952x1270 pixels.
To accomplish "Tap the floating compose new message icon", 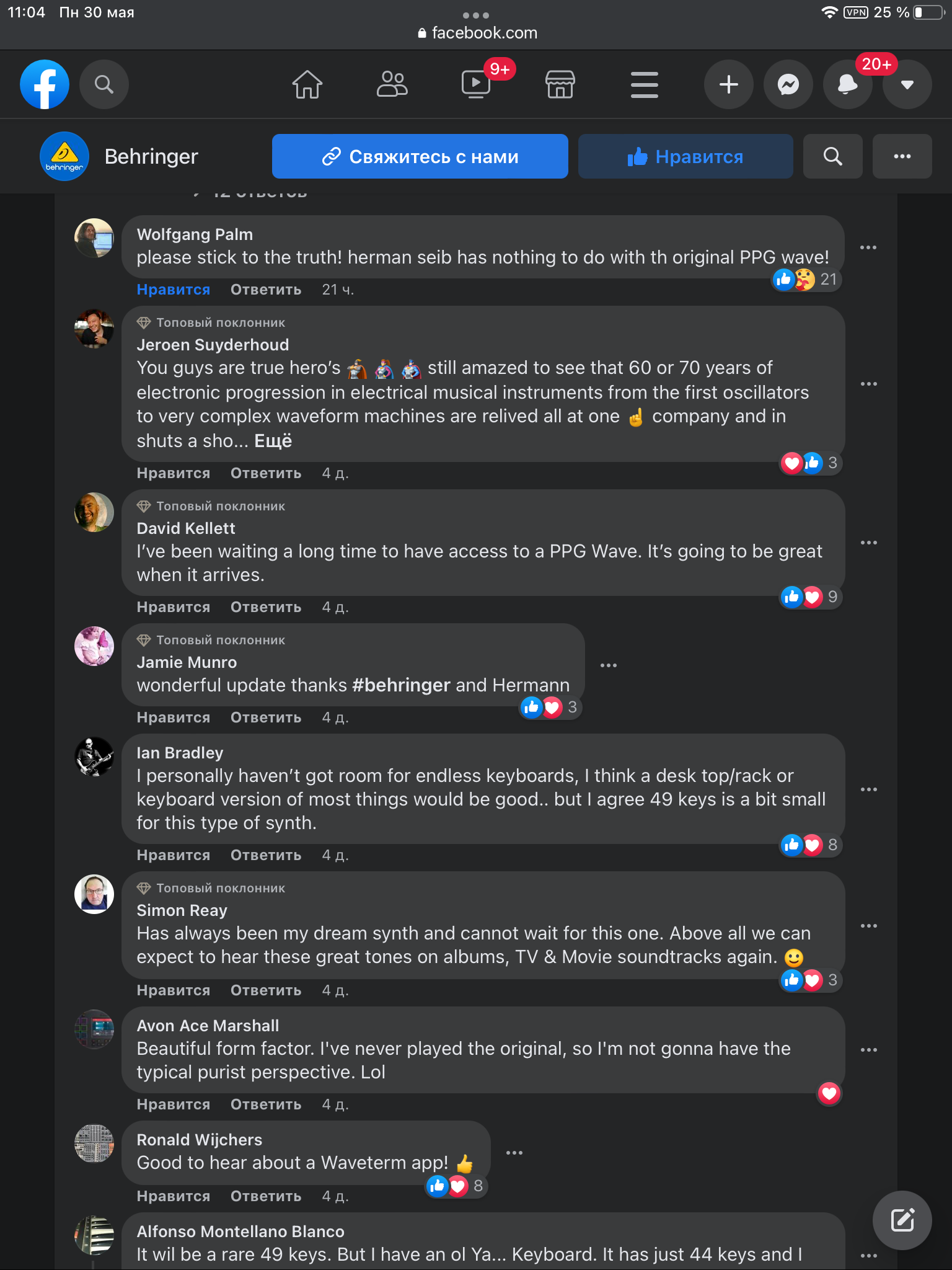I will [x=902, y=1220].
